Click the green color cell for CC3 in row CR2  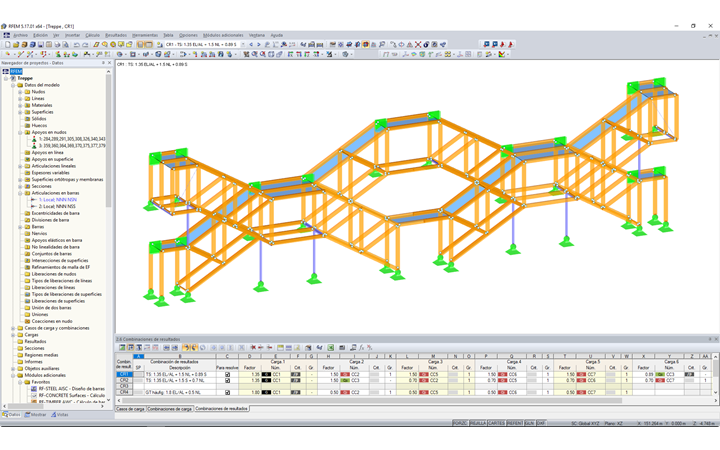coord(345,381)
